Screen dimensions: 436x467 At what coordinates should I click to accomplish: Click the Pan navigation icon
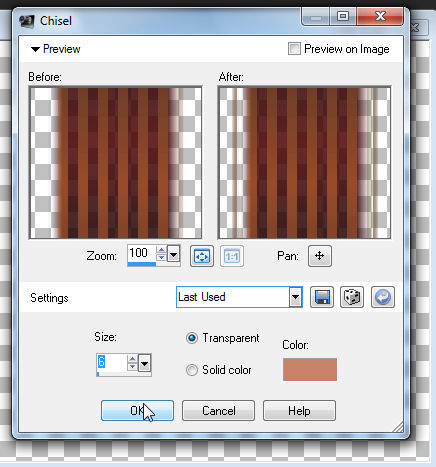tap(320, 256)
